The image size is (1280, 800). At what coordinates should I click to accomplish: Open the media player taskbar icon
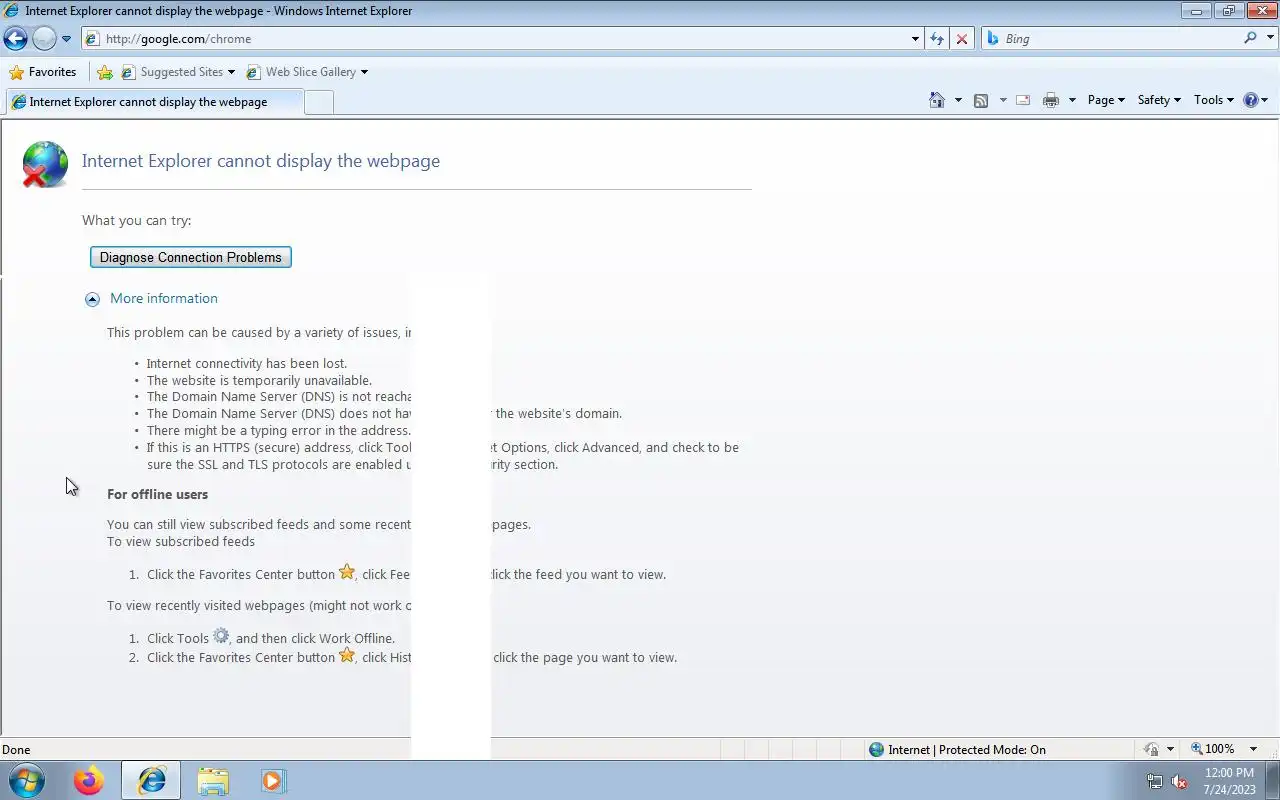click(274, 780)
